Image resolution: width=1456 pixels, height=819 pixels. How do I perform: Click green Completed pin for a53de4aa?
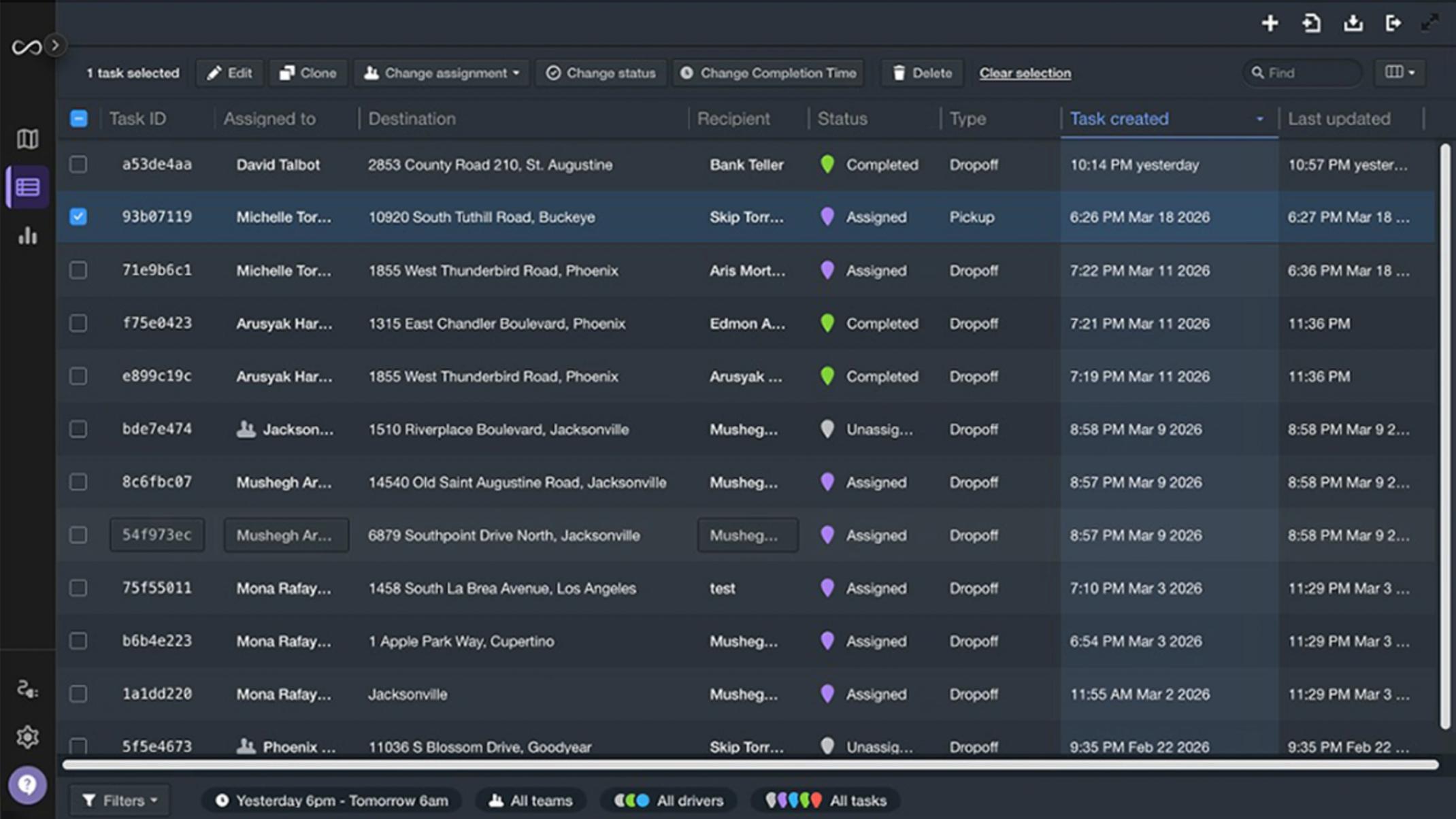(x=827, y=164)
